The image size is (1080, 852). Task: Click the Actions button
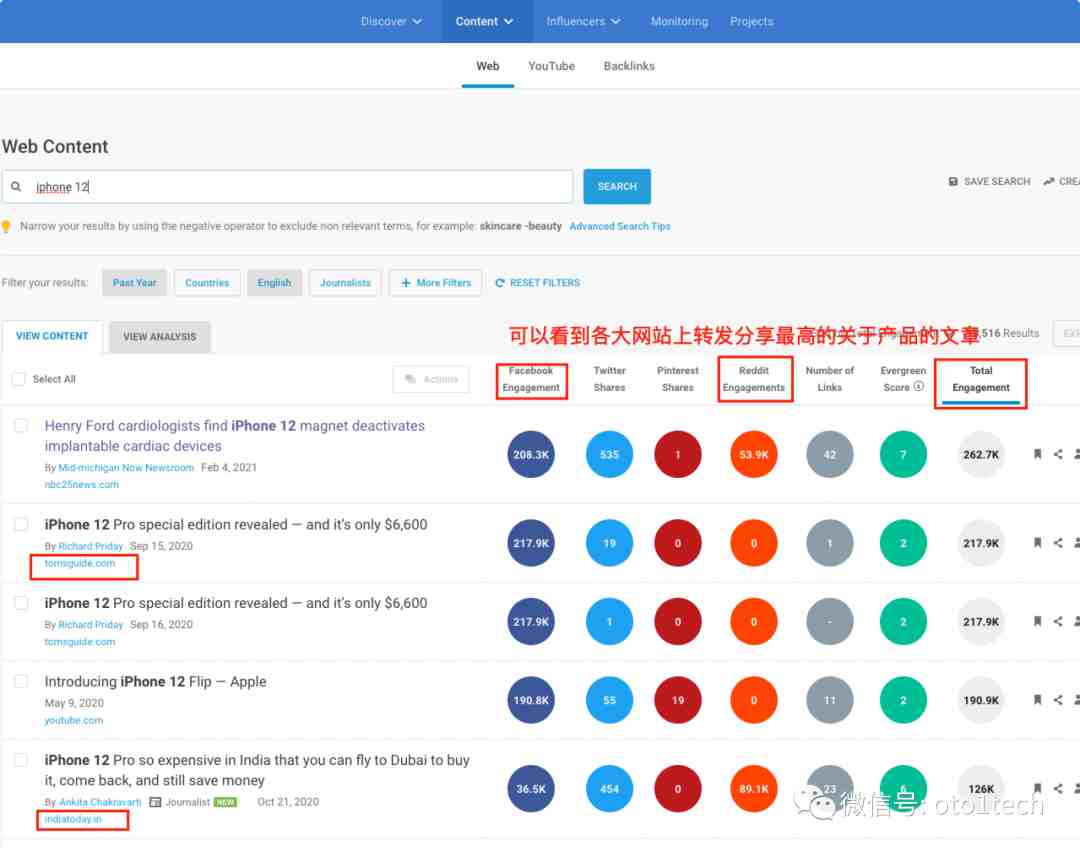(431, 379)
